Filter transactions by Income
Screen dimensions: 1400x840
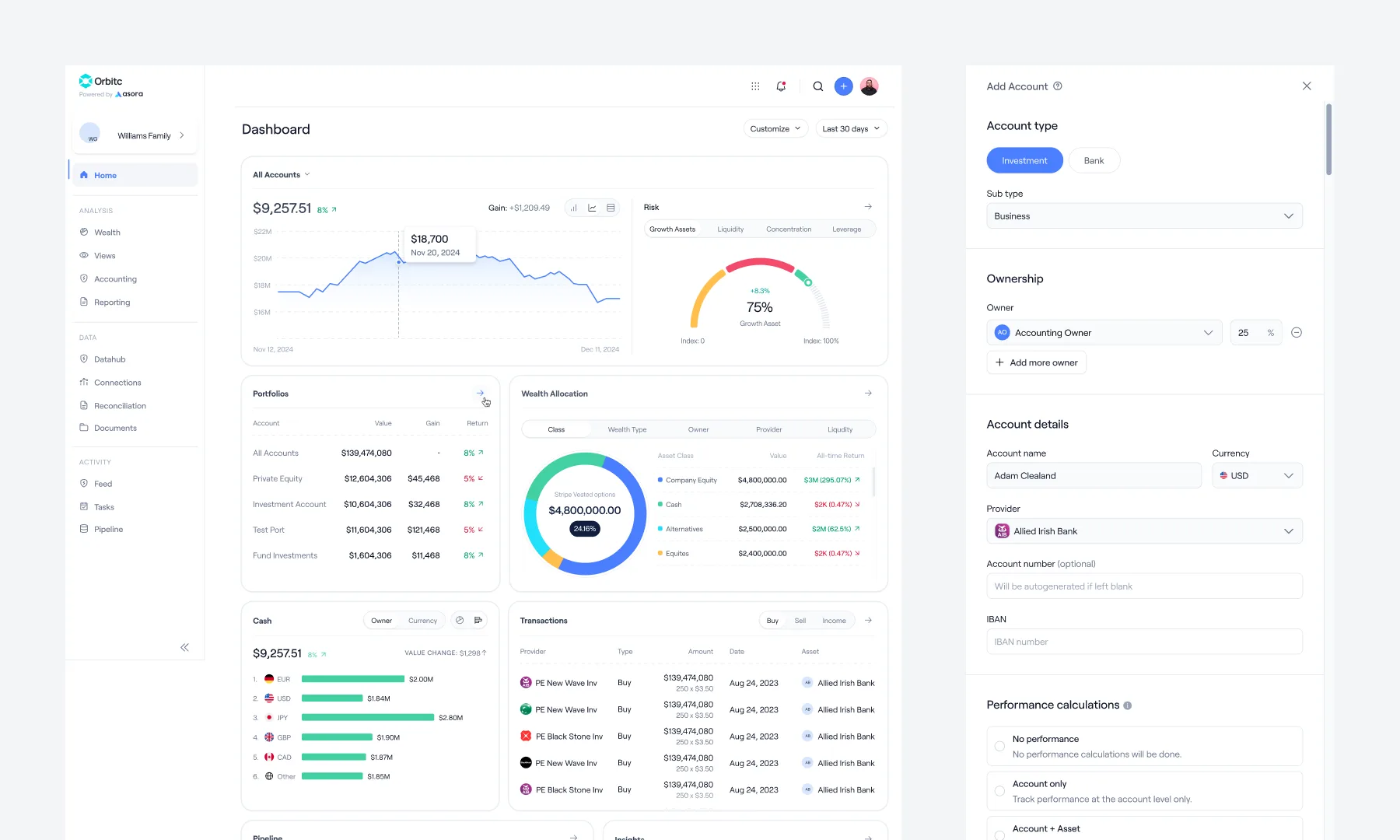(x=834, y=621)
